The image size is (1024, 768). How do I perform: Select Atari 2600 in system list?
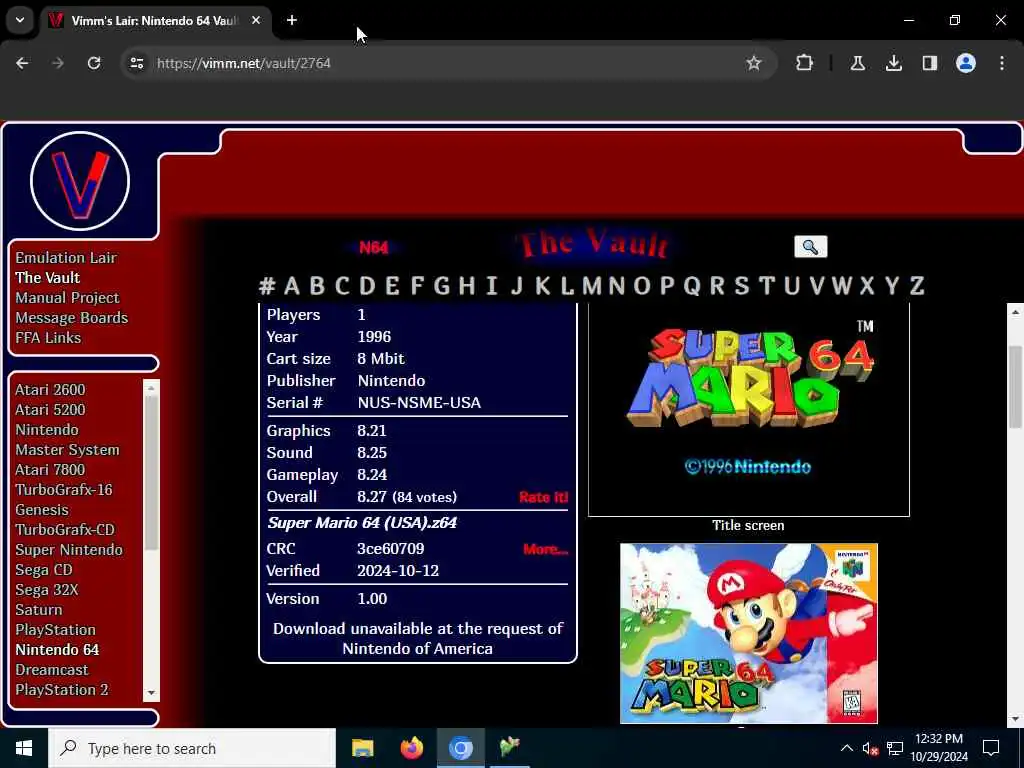[50, 390]
